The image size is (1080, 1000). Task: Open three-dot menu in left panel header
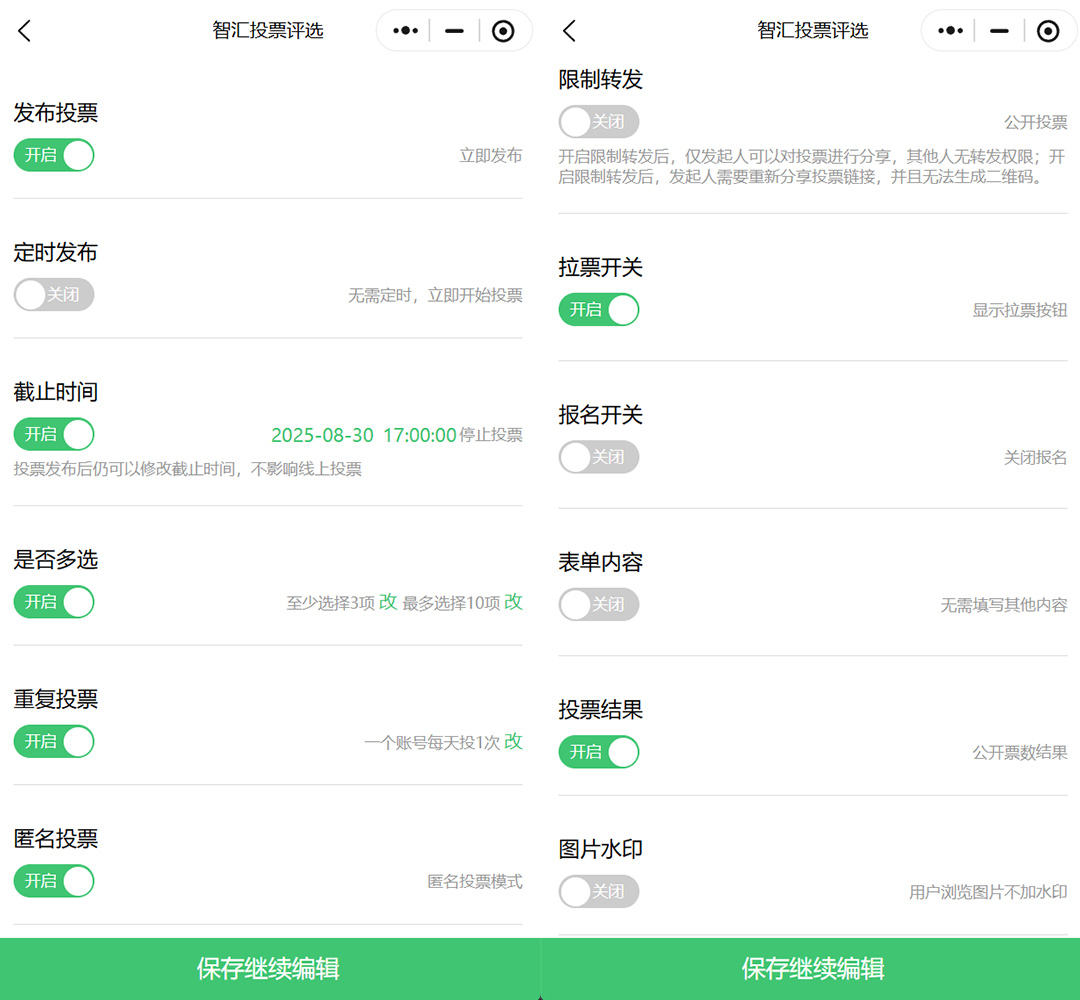click(x=405, y=31)
